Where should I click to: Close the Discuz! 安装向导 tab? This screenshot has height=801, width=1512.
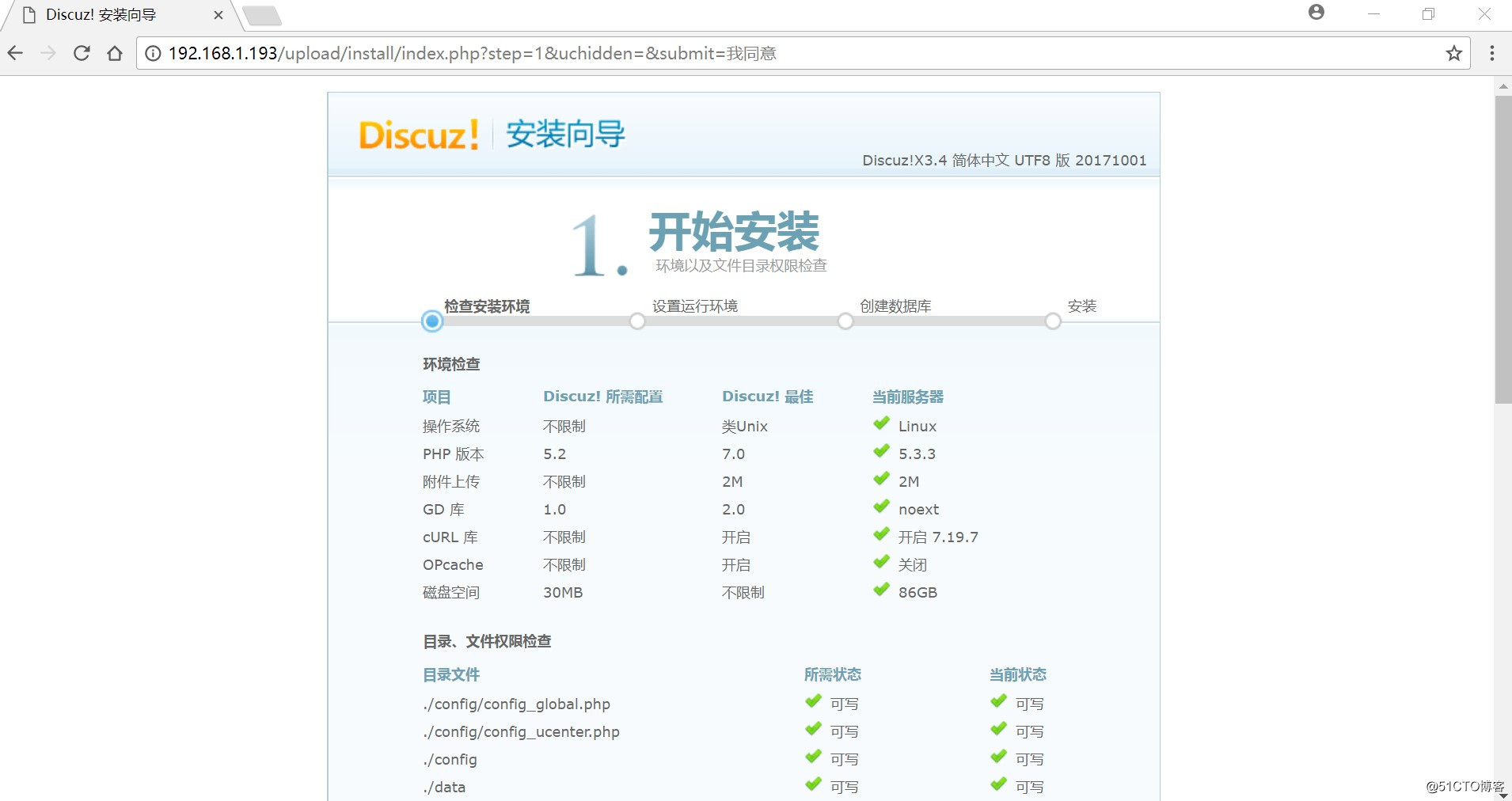[x=218, y=15]
